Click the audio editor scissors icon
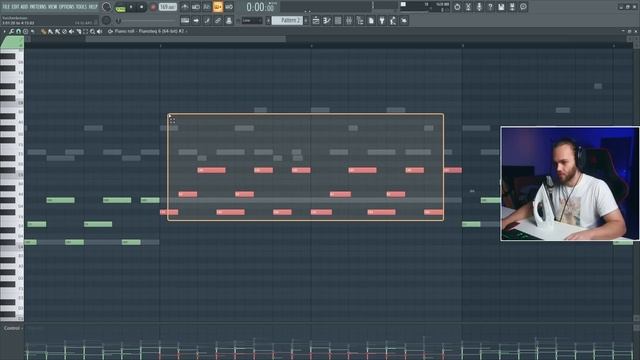This screenshot has height=360, width=640. click(x=468, y=7)
